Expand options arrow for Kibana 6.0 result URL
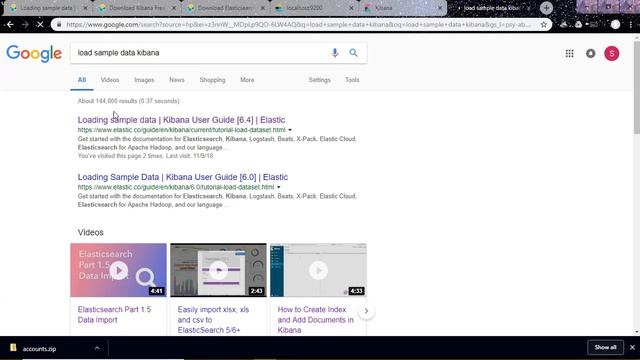 click(278, 187)
